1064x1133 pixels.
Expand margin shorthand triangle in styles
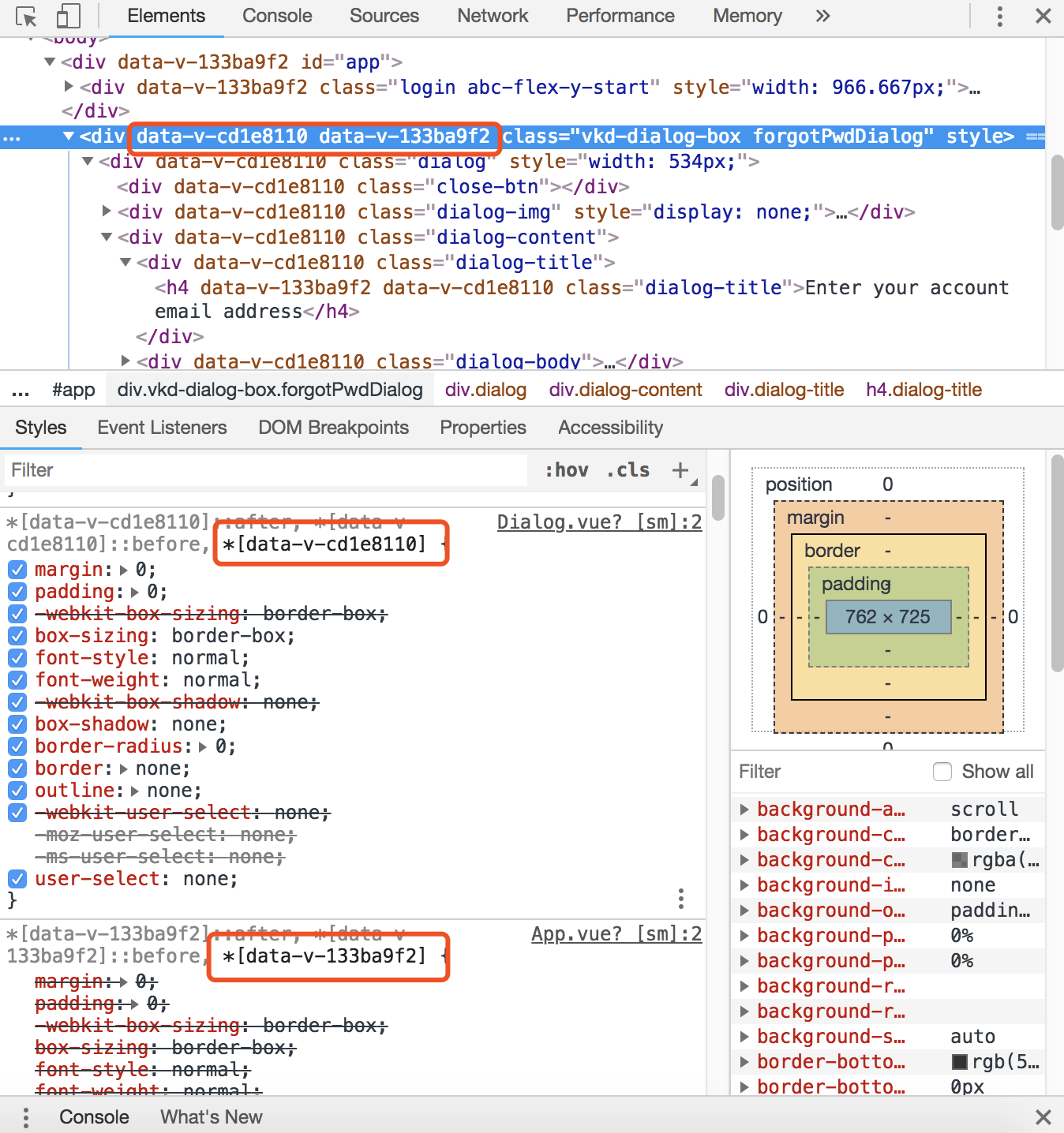[x=123, y=570]
